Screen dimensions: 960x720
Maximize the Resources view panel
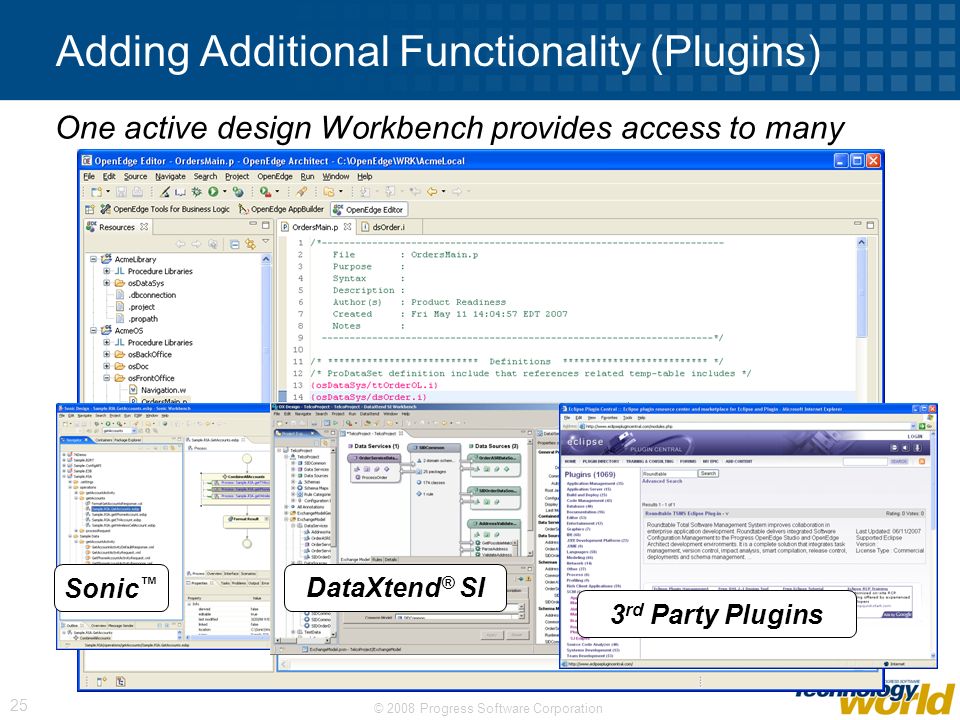click(x=266, y=225)
